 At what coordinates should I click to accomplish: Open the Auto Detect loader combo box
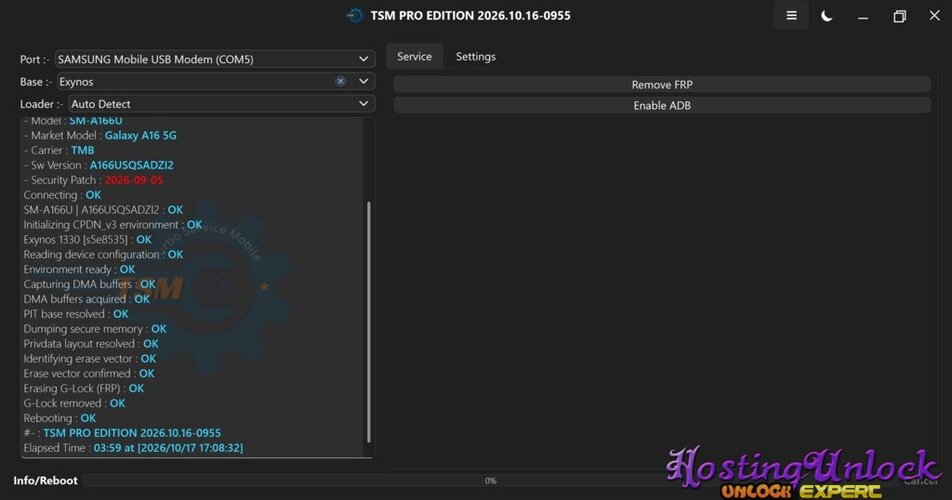[x=222, y=104]
